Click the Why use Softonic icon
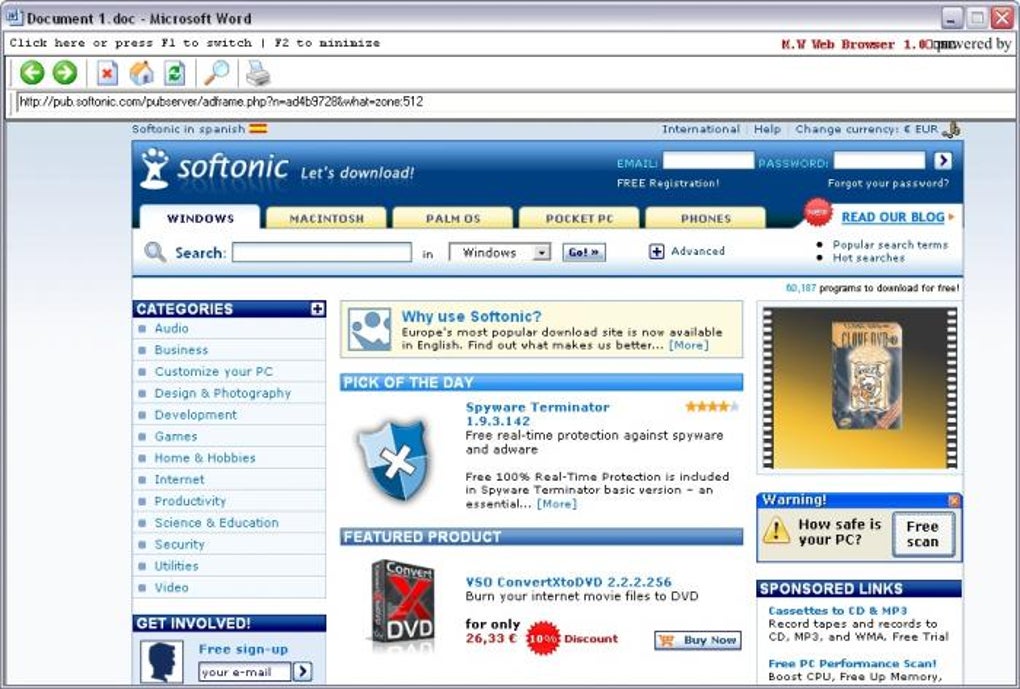The height and width of the screenshot is (689, 1020). (x=369, y=329)
